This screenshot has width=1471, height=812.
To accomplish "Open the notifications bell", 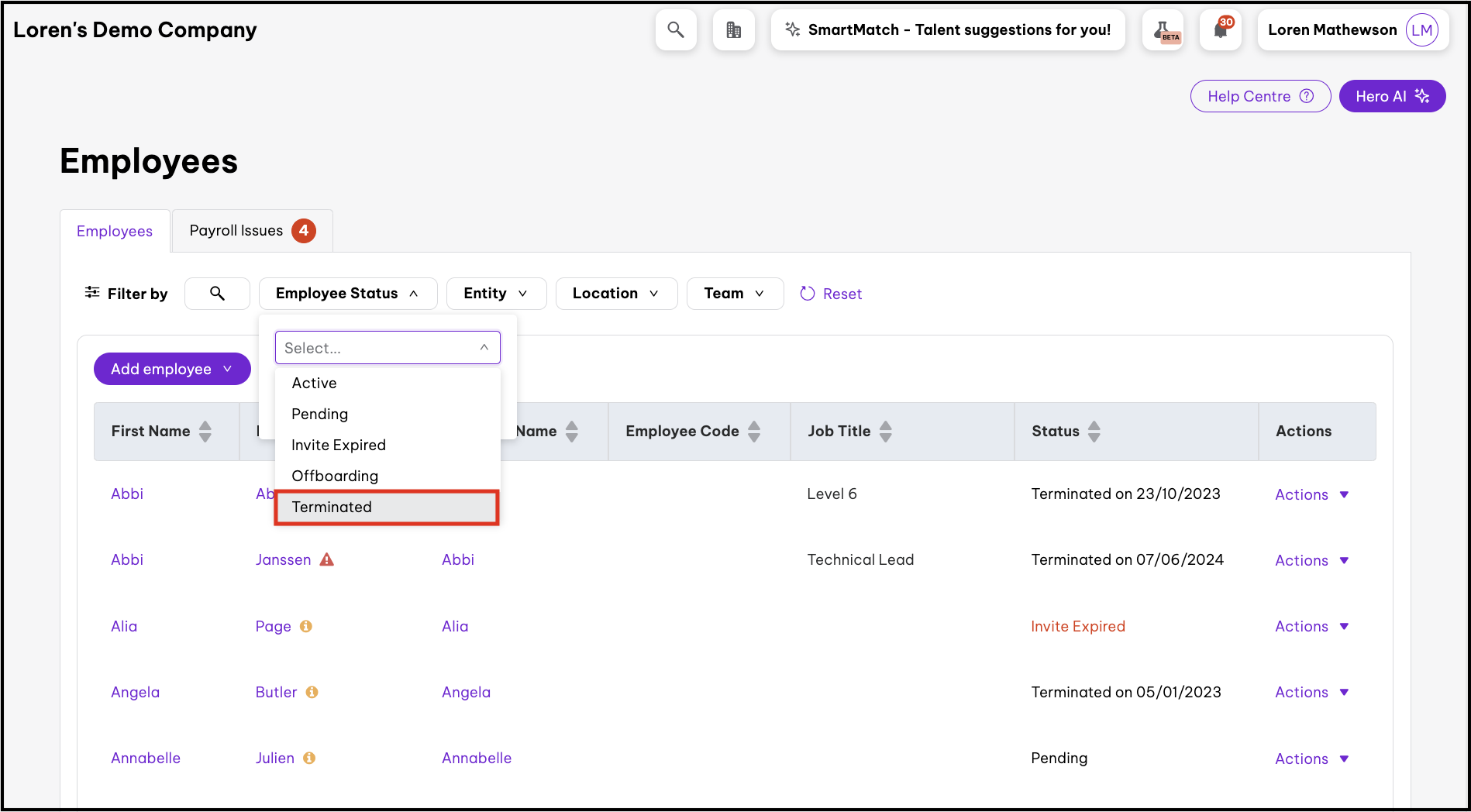I will coord(1221,30).
